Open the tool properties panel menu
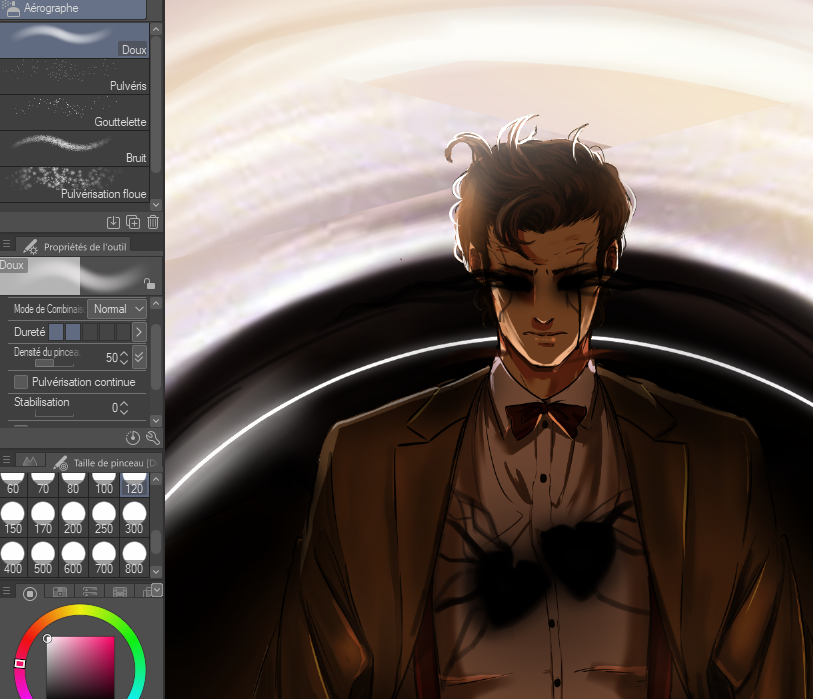Image resolution: width=813 pixels, height=699 pixels. click(x=6, y=244)
